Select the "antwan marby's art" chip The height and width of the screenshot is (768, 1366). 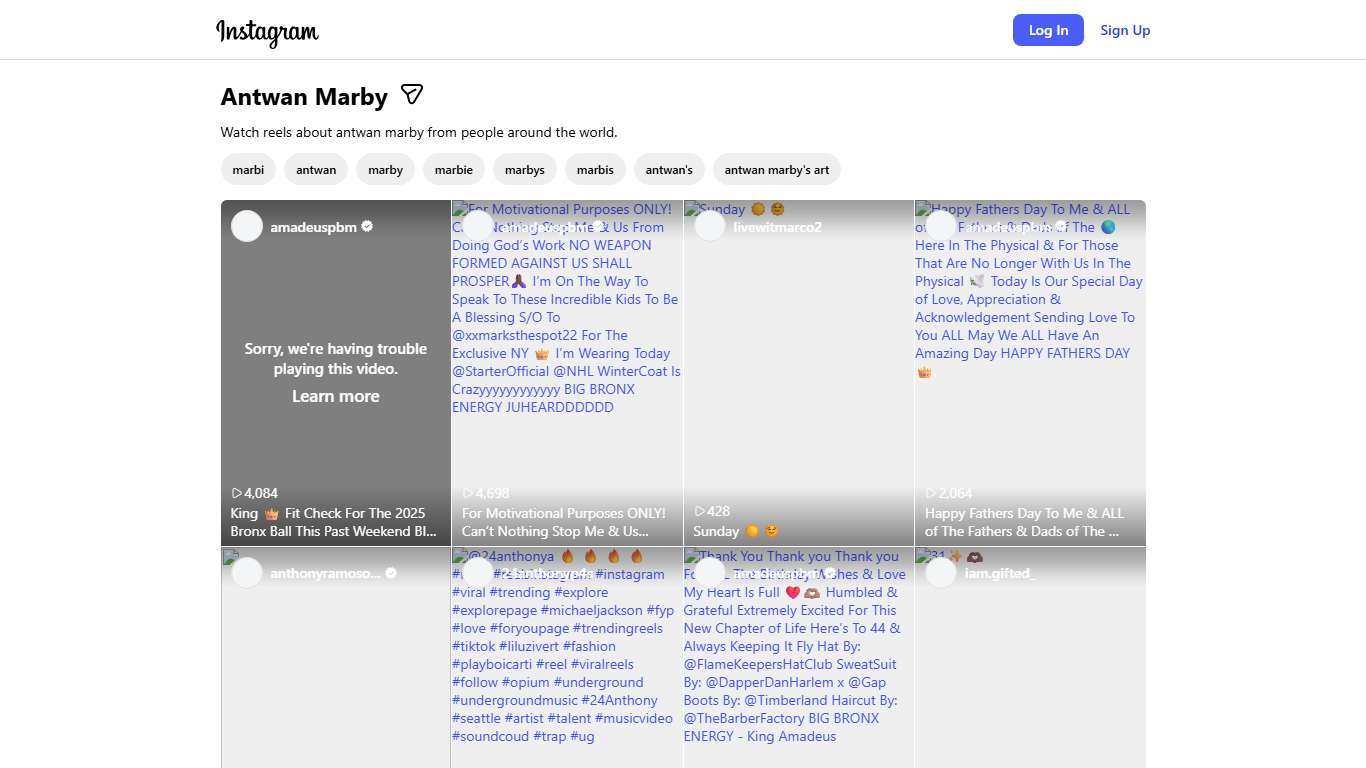pyautogui.click(x=777, y=170)
